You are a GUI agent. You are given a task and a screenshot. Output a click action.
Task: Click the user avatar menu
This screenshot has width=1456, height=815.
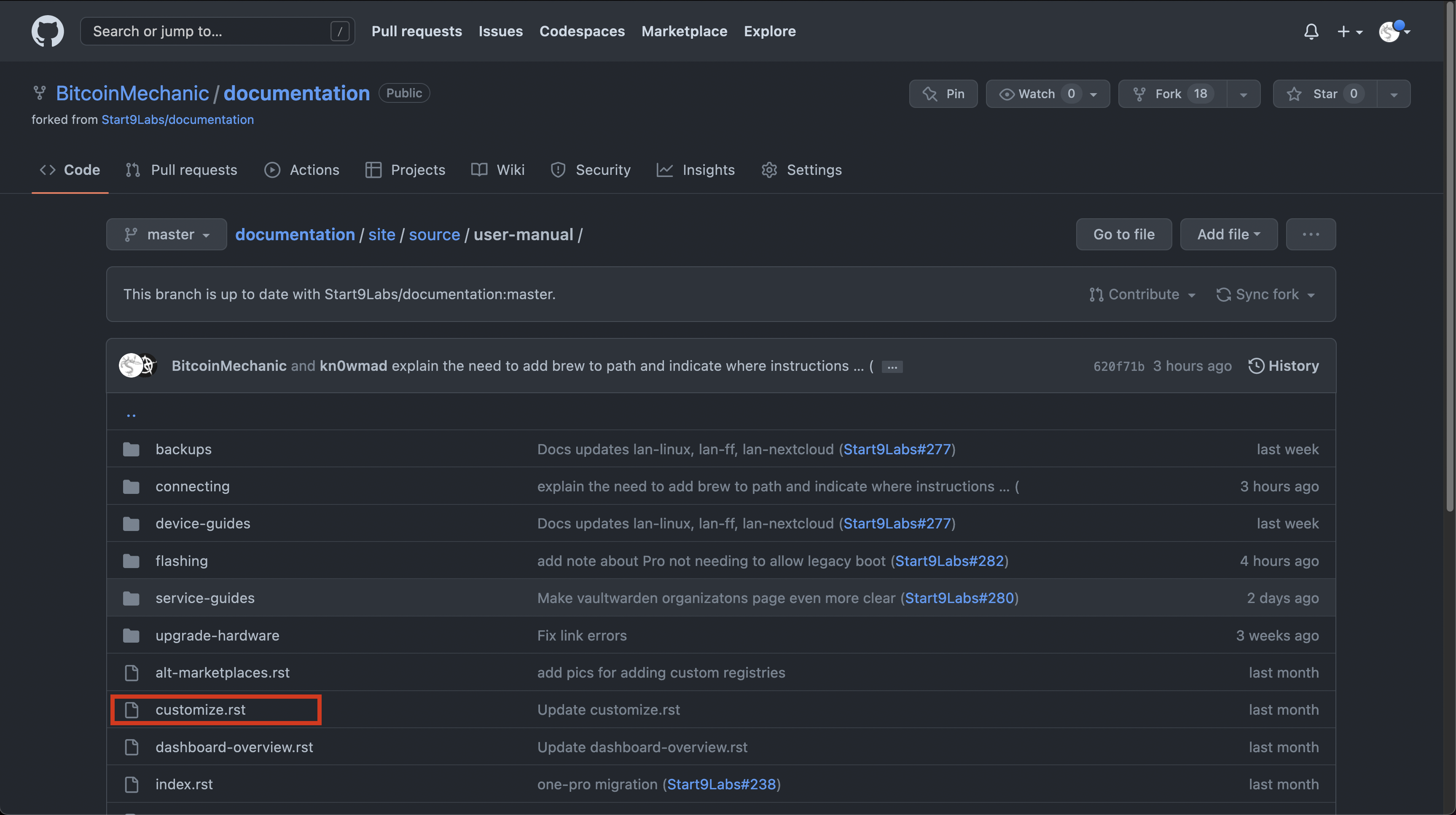pyautogui.click(x=1393, y=32)
